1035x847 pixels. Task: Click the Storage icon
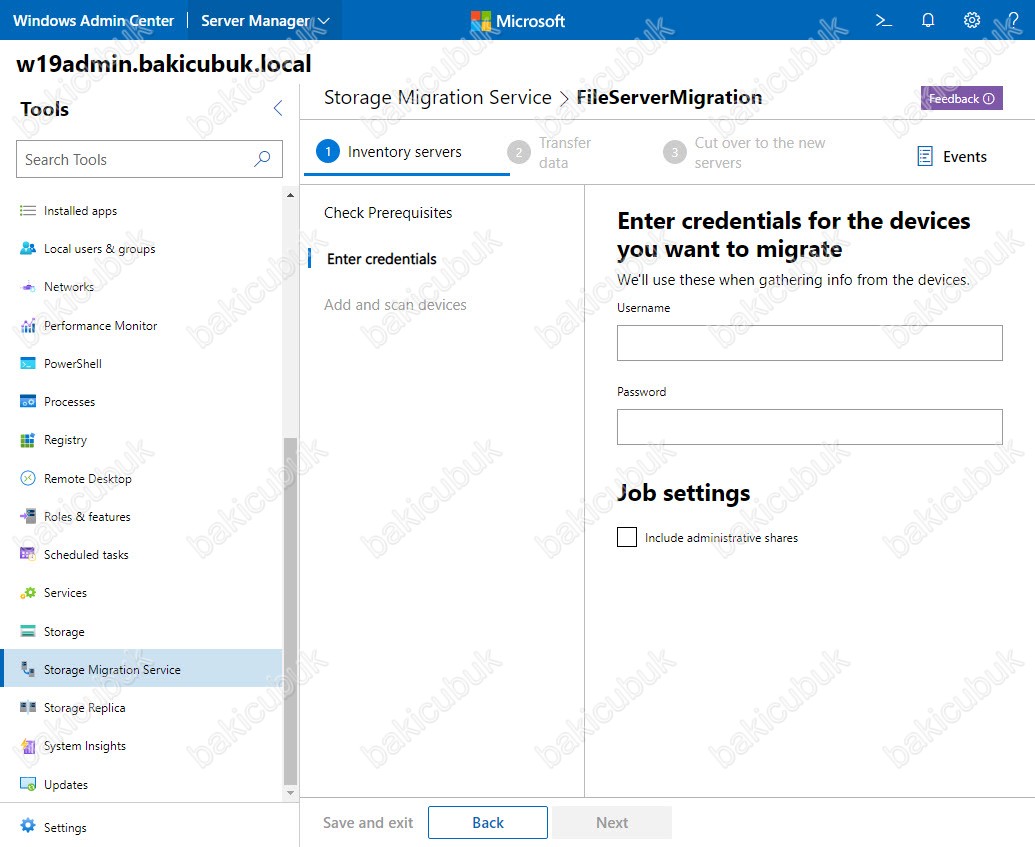(28, 631)
